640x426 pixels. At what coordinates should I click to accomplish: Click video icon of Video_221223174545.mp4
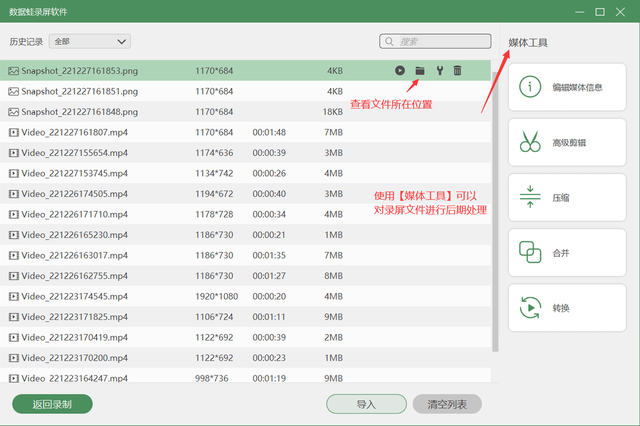[13, 296]
